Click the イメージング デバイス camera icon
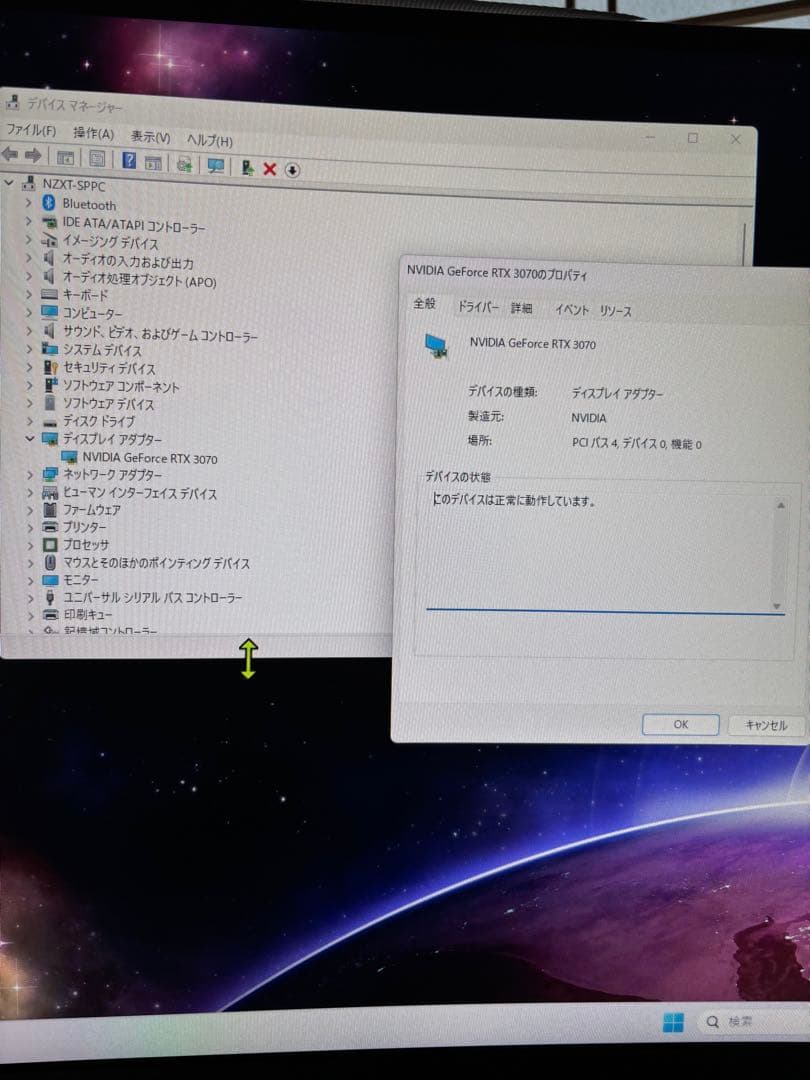The height and width of the screenshot is (1080, 810). (49, 240)
